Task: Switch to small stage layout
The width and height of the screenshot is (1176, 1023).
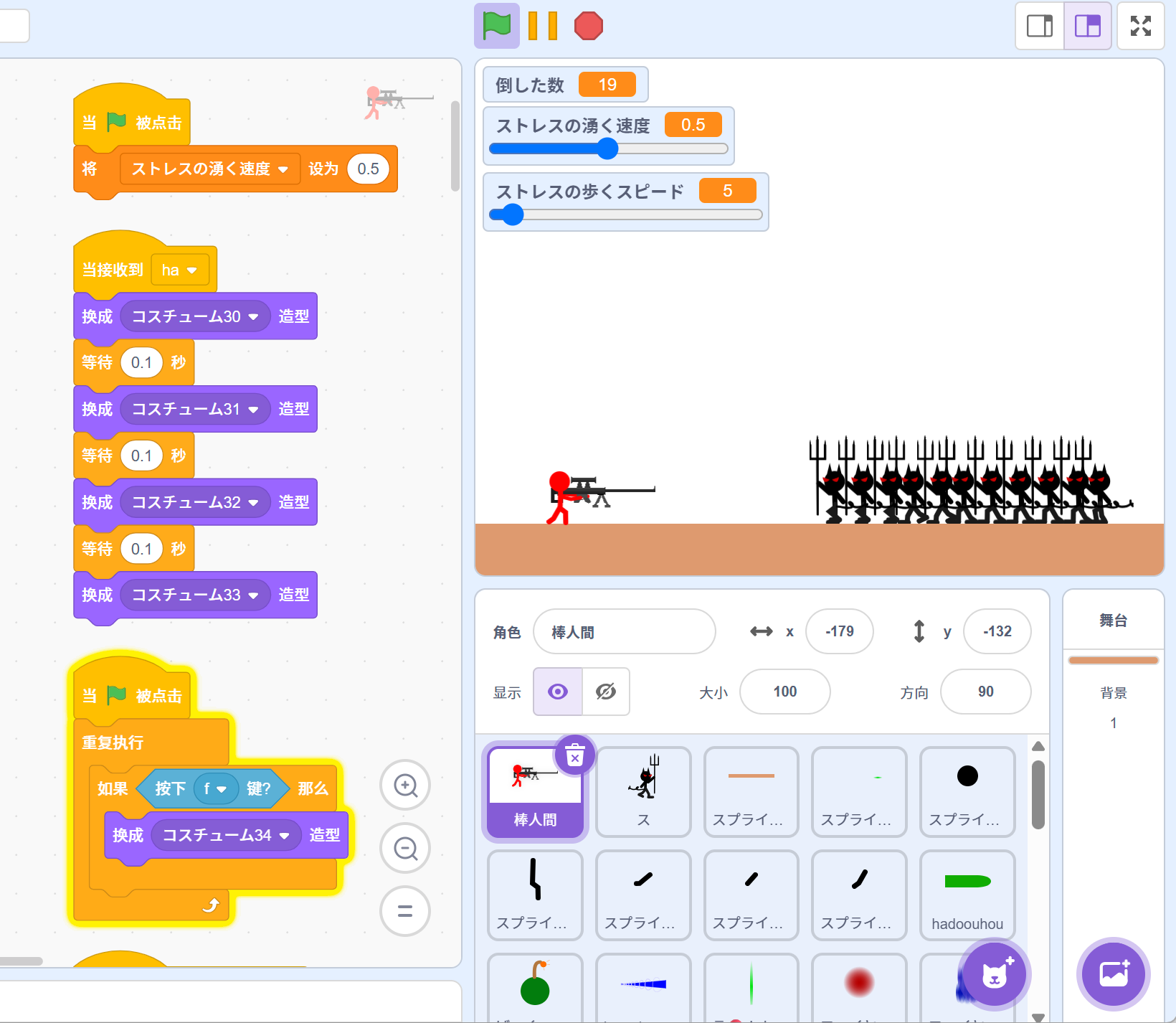Action: (1040, 26)
